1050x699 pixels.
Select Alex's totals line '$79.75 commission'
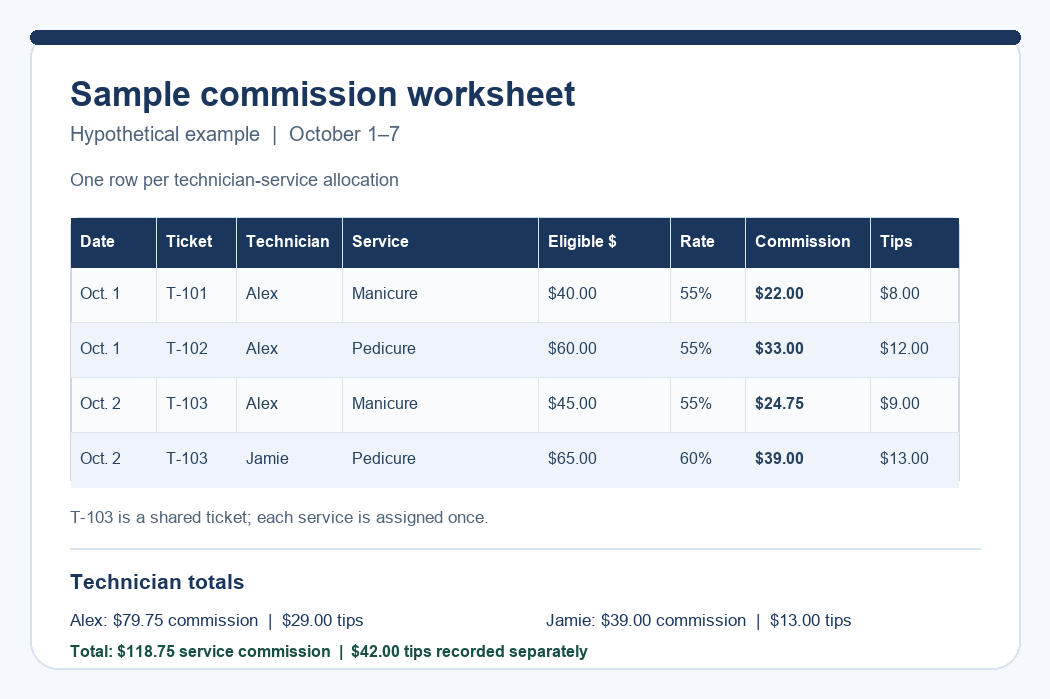[x=217, y=621]
